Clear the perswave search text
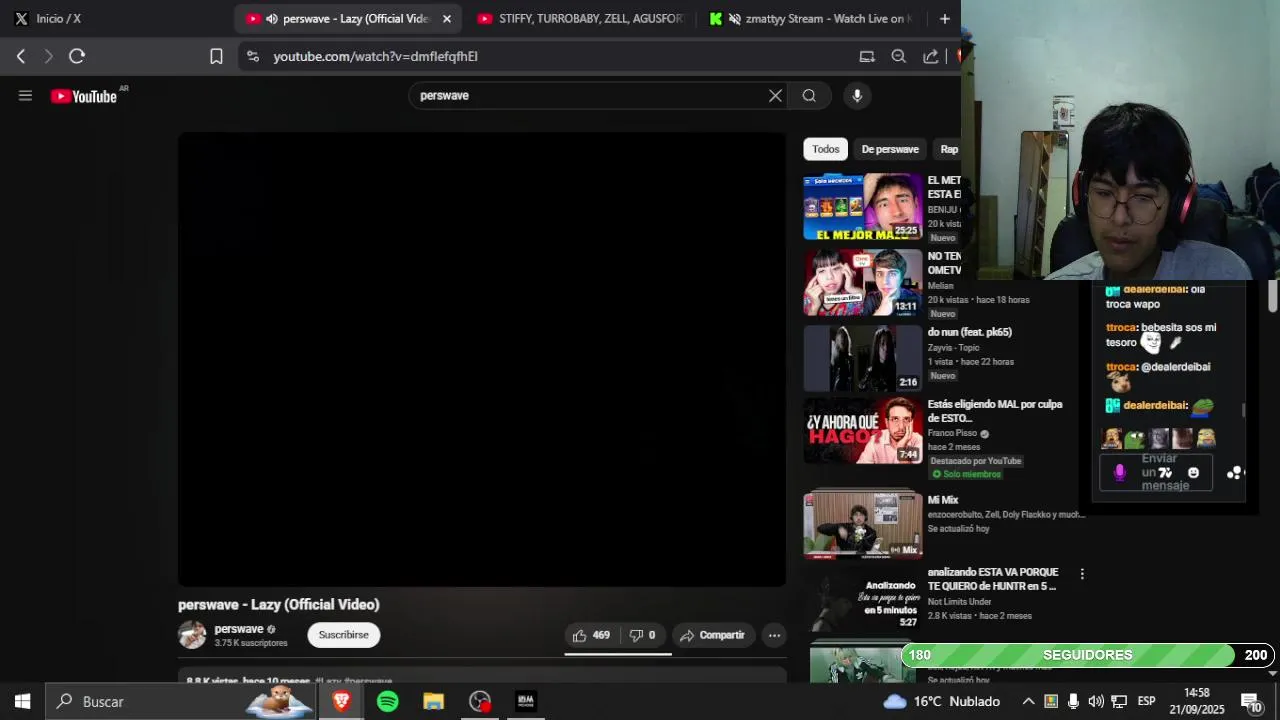This screenshot has height=720, width=1280. coord(775,96)
